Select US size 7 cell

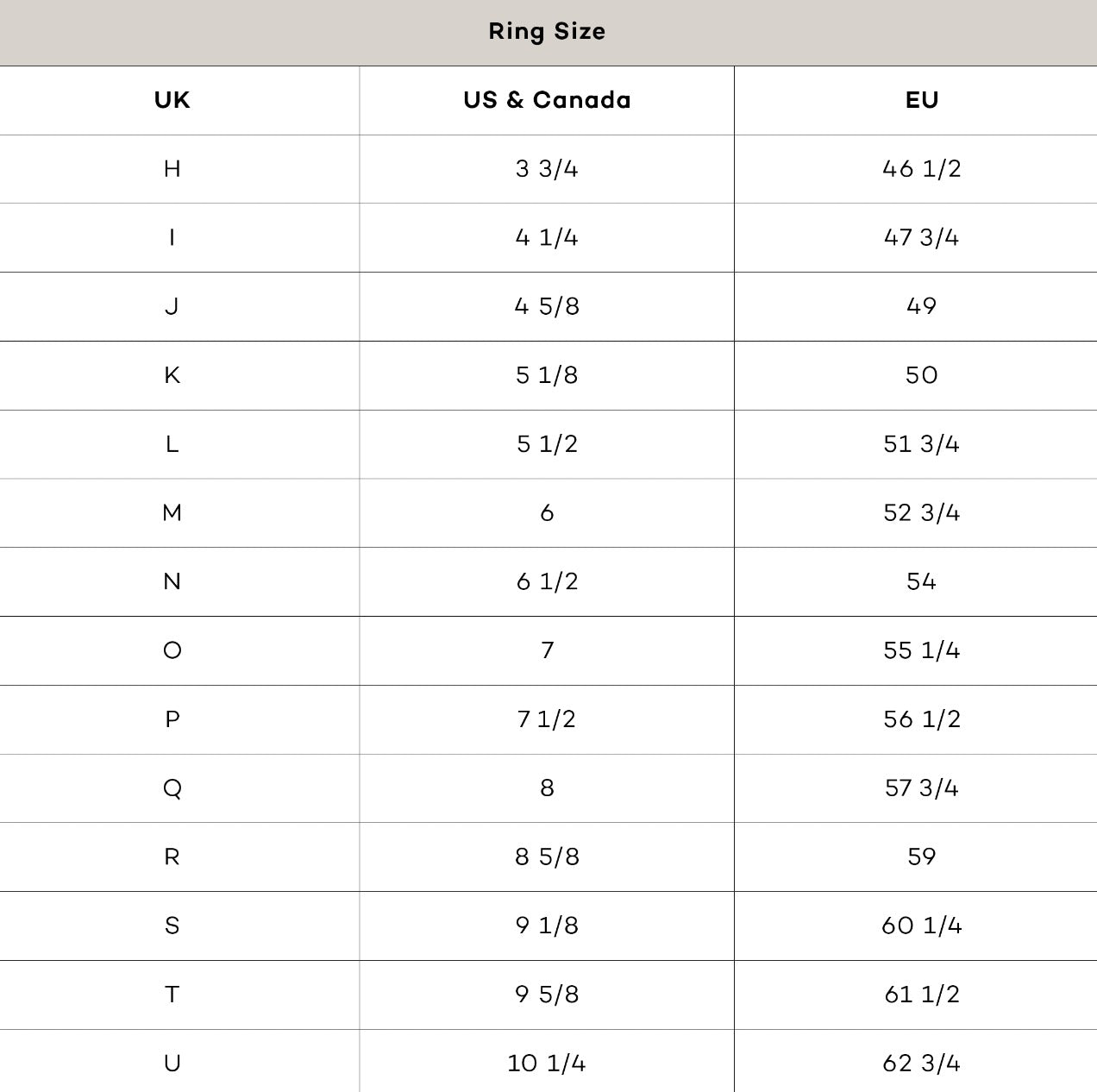click(x=547, y=650)
